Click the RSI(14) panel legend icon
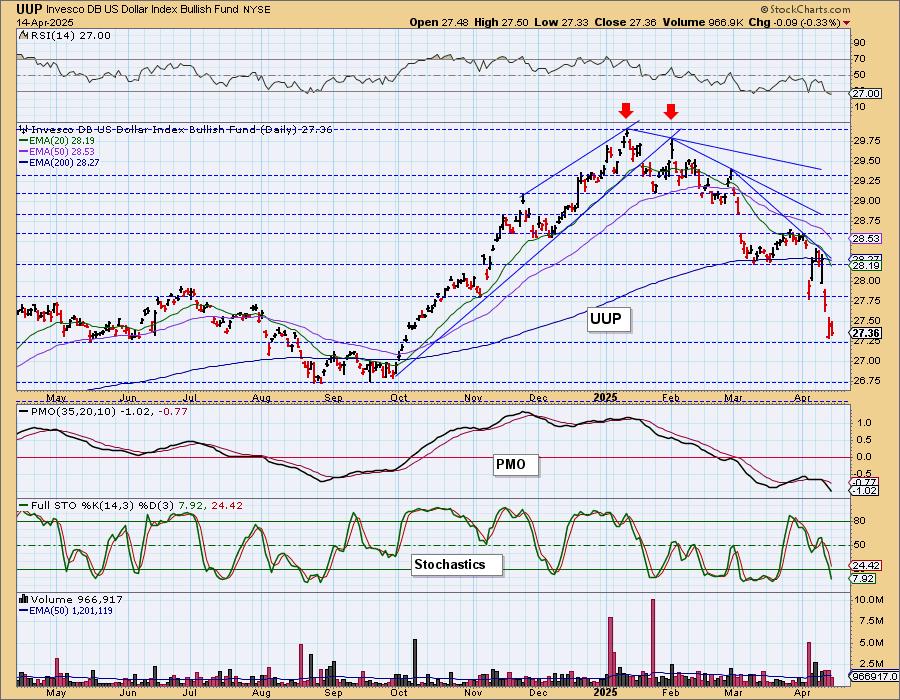900x700 pixels. (23, 36)
